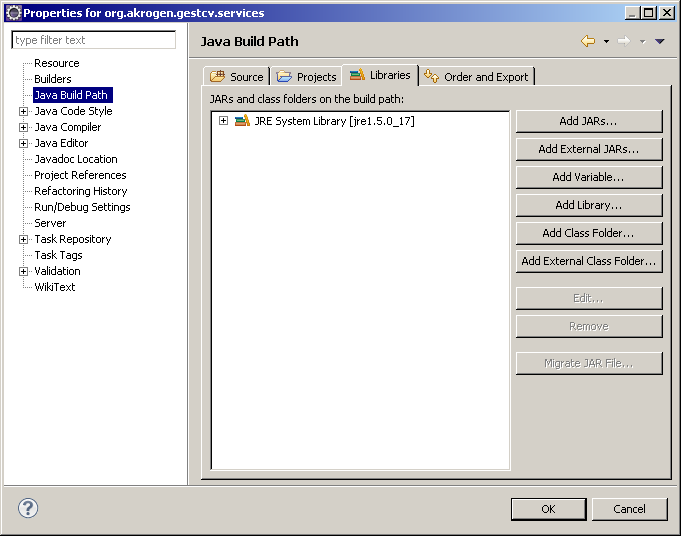This screenshot has height=536, width=681.
Task: Expand the JRE System Library node
Action: [224, 121]
